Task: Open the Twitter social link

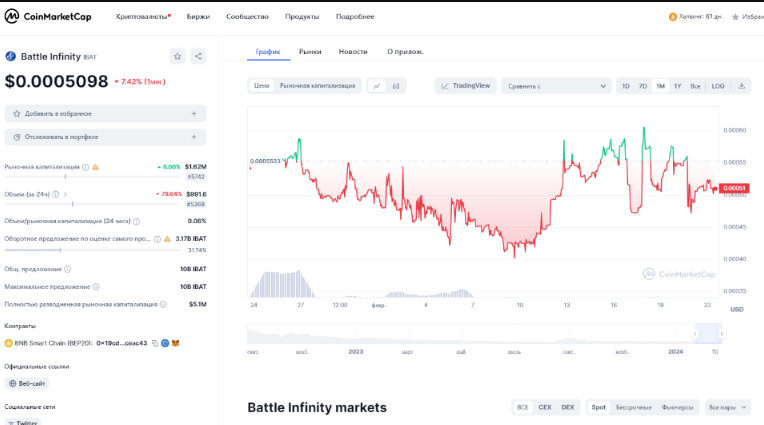Action: point(23,422)
